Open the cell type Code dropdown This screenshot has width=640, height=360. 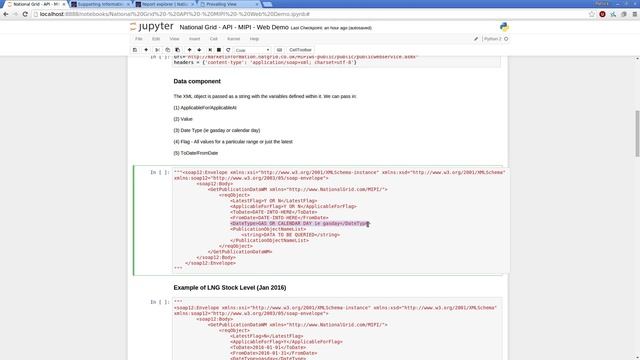(x=252, y=50)
